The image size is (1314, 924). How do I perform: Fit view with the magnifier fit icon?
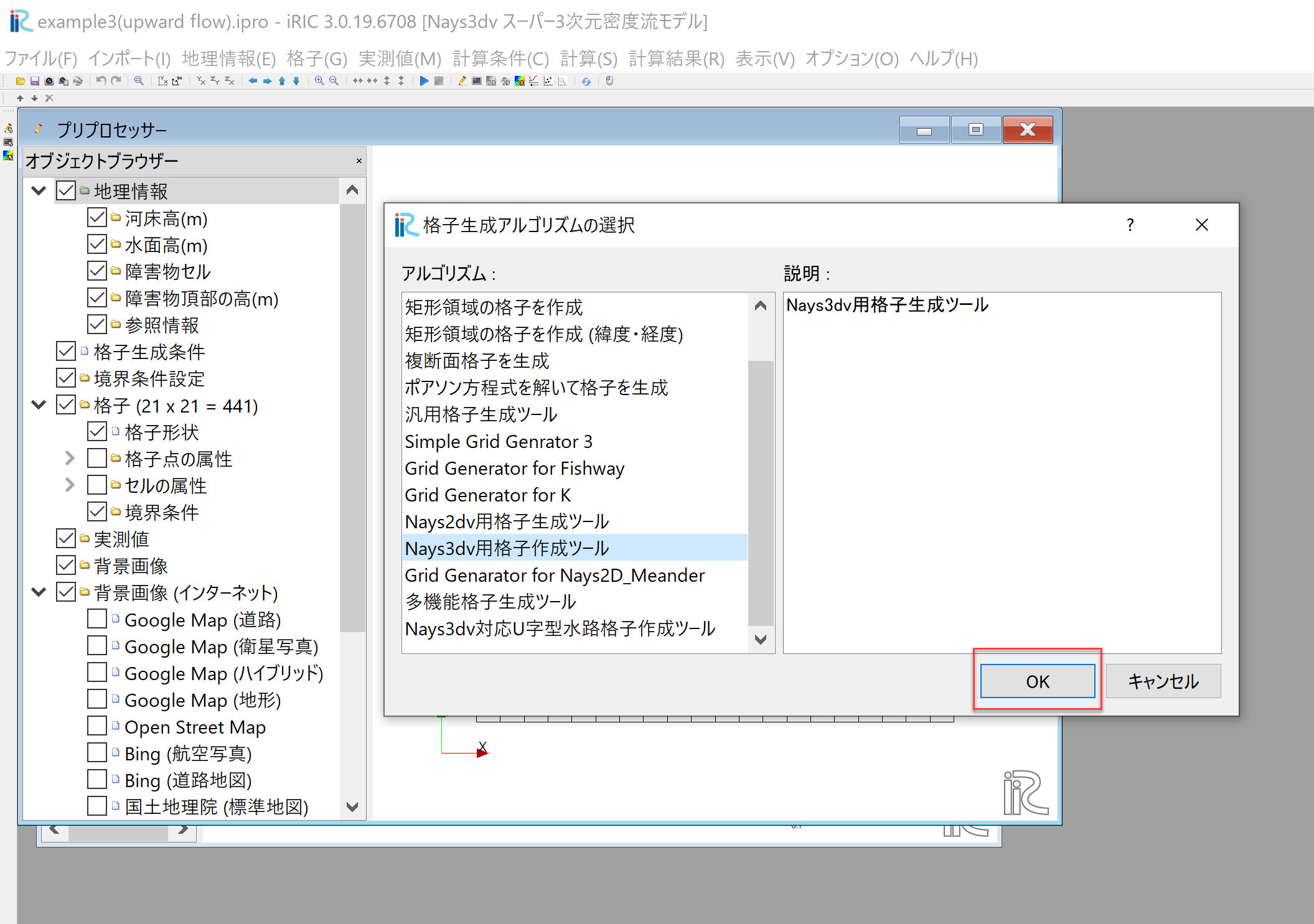(139, 81)
